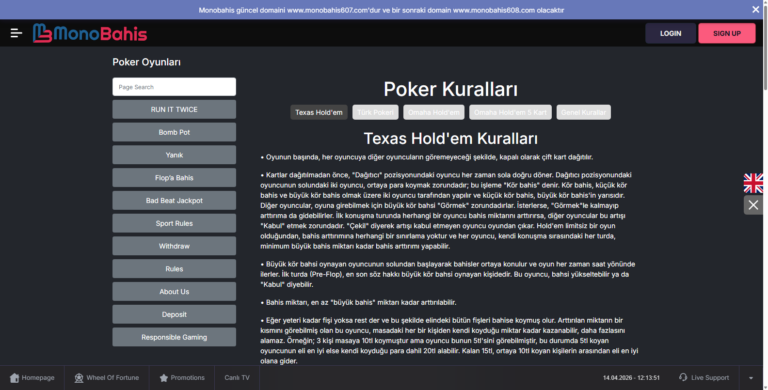Switch to Omaha Hold'em 5 Kart tab
The width and height of the screenshot is (768, 390).
pyautogui.click(x=510, y=112)
